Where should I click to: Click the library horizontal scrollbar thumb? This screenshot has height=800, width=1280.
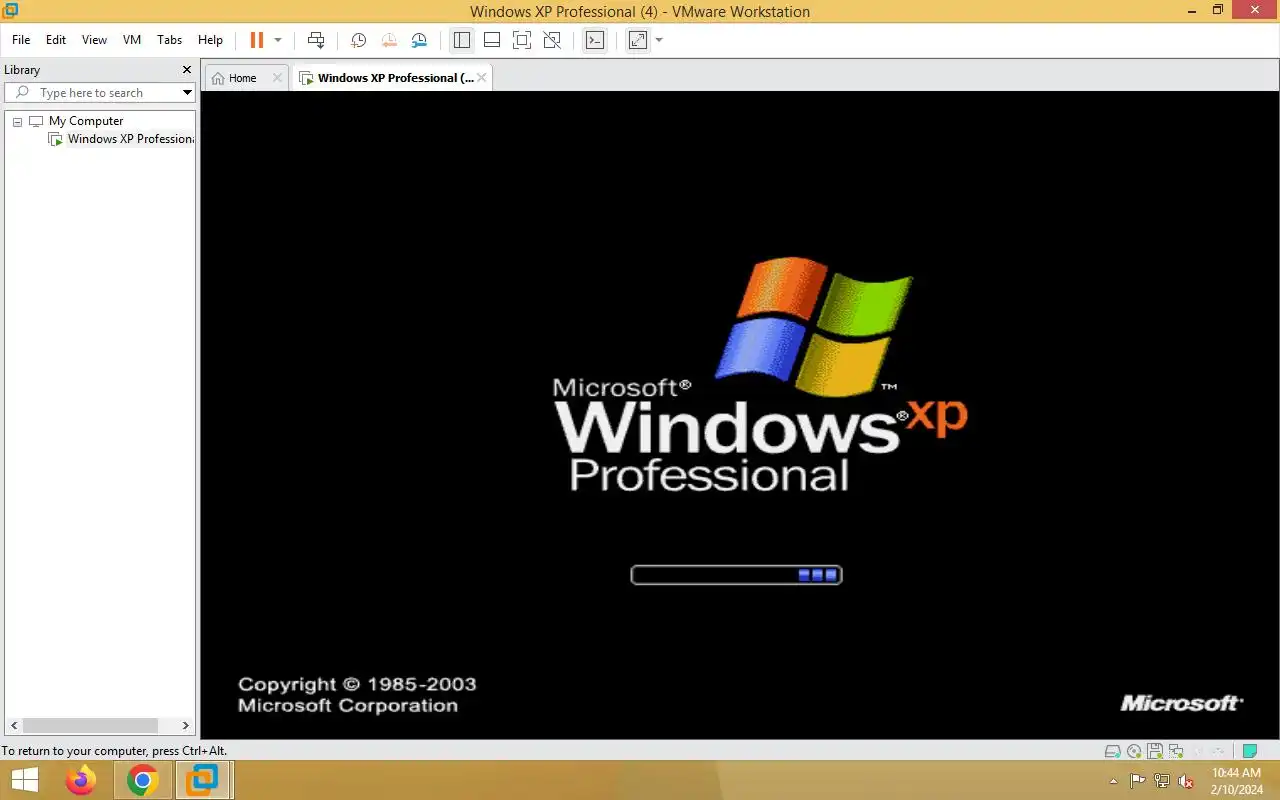[x=91, y=725]
